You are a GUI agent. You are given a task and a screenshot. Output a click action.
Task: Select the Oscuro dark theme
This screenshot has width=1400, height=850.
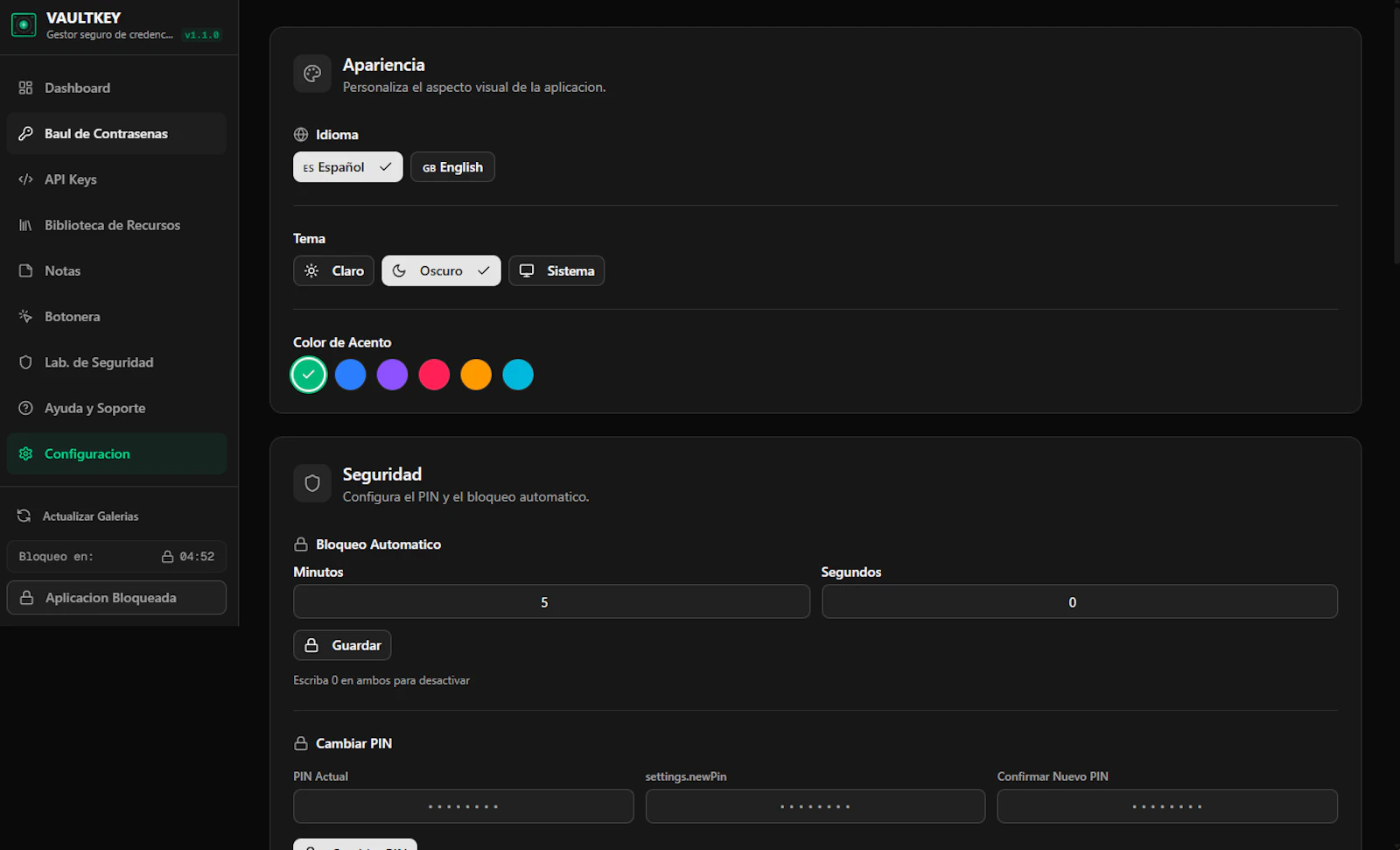pyautogui.click(x=441, y=270)
